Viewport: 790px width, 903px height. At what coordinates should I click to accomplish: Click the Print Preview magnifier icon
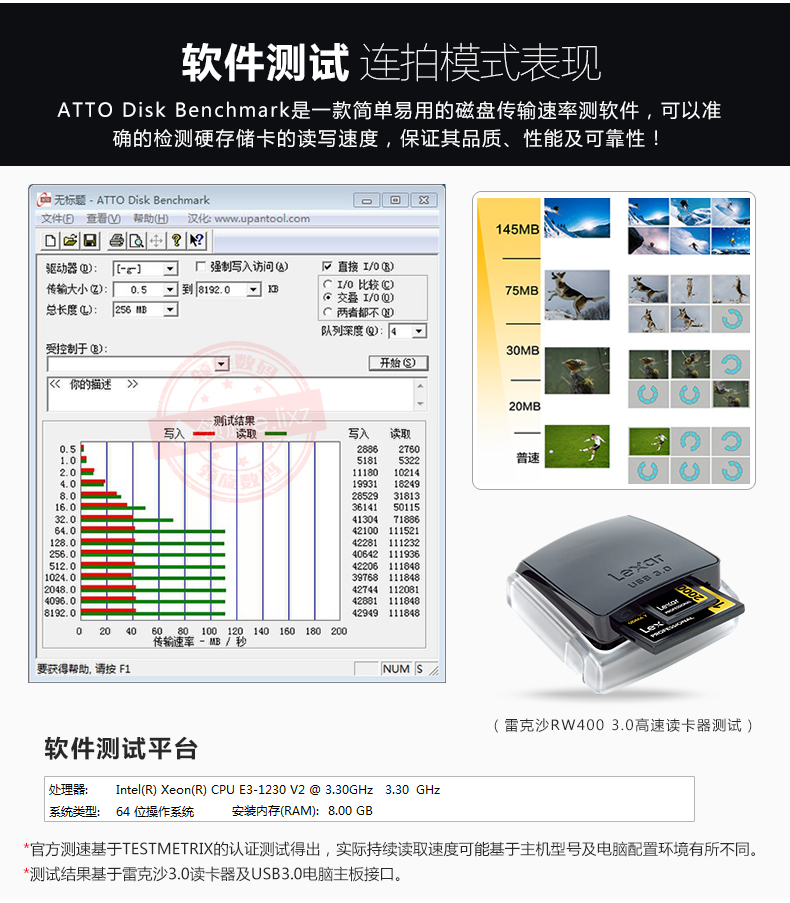pos(136,240)
